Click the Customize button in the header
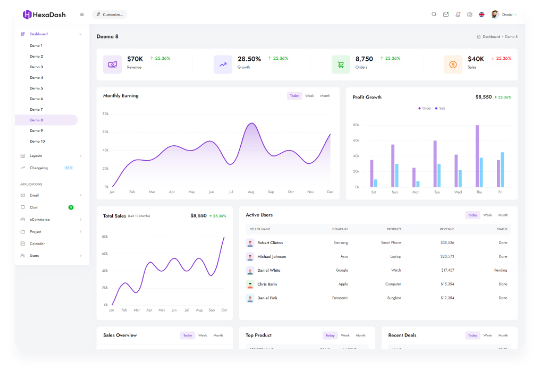 pos(110,14)
